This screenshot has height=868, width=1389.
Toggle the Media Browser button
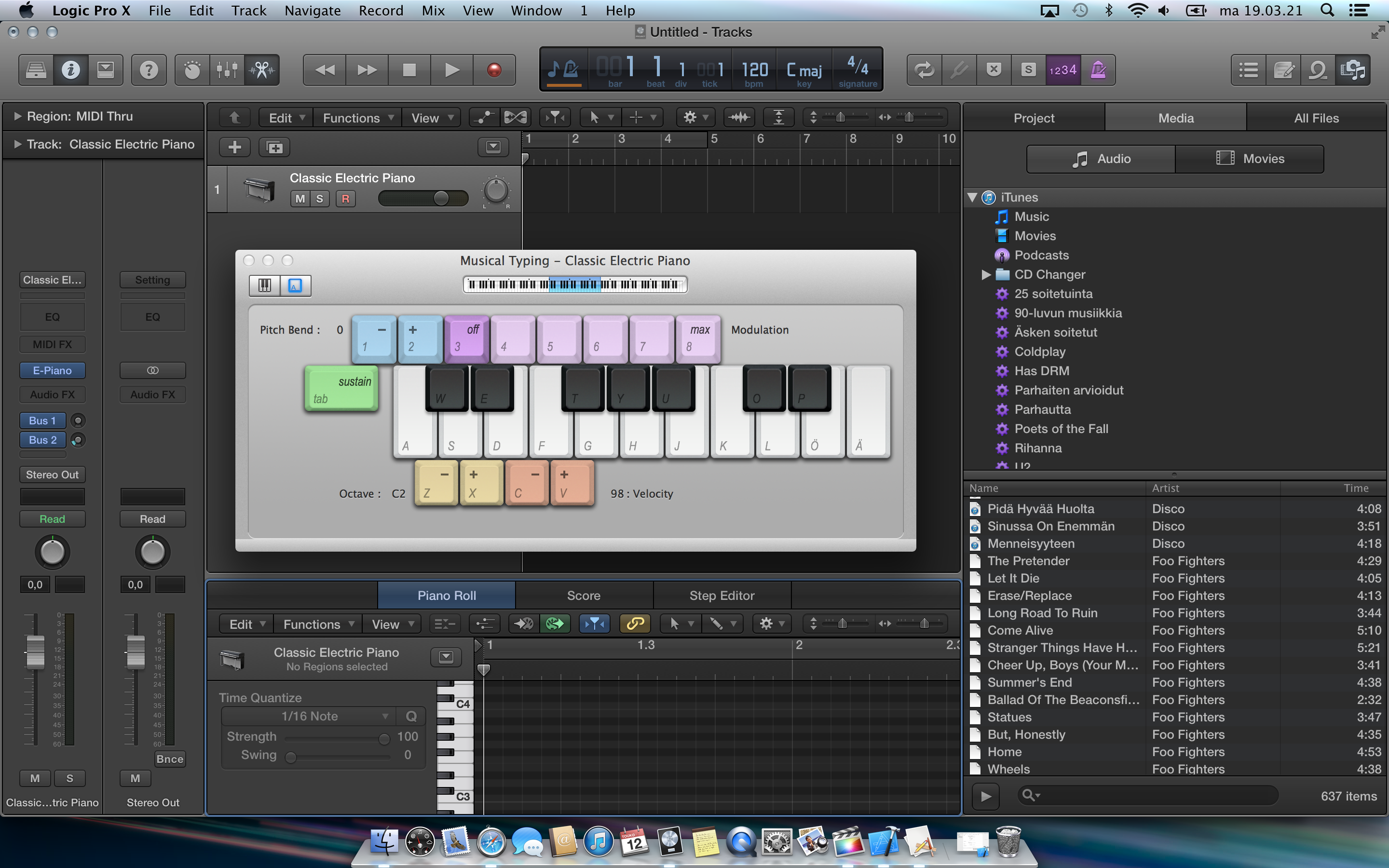[x=1353, y=70]
